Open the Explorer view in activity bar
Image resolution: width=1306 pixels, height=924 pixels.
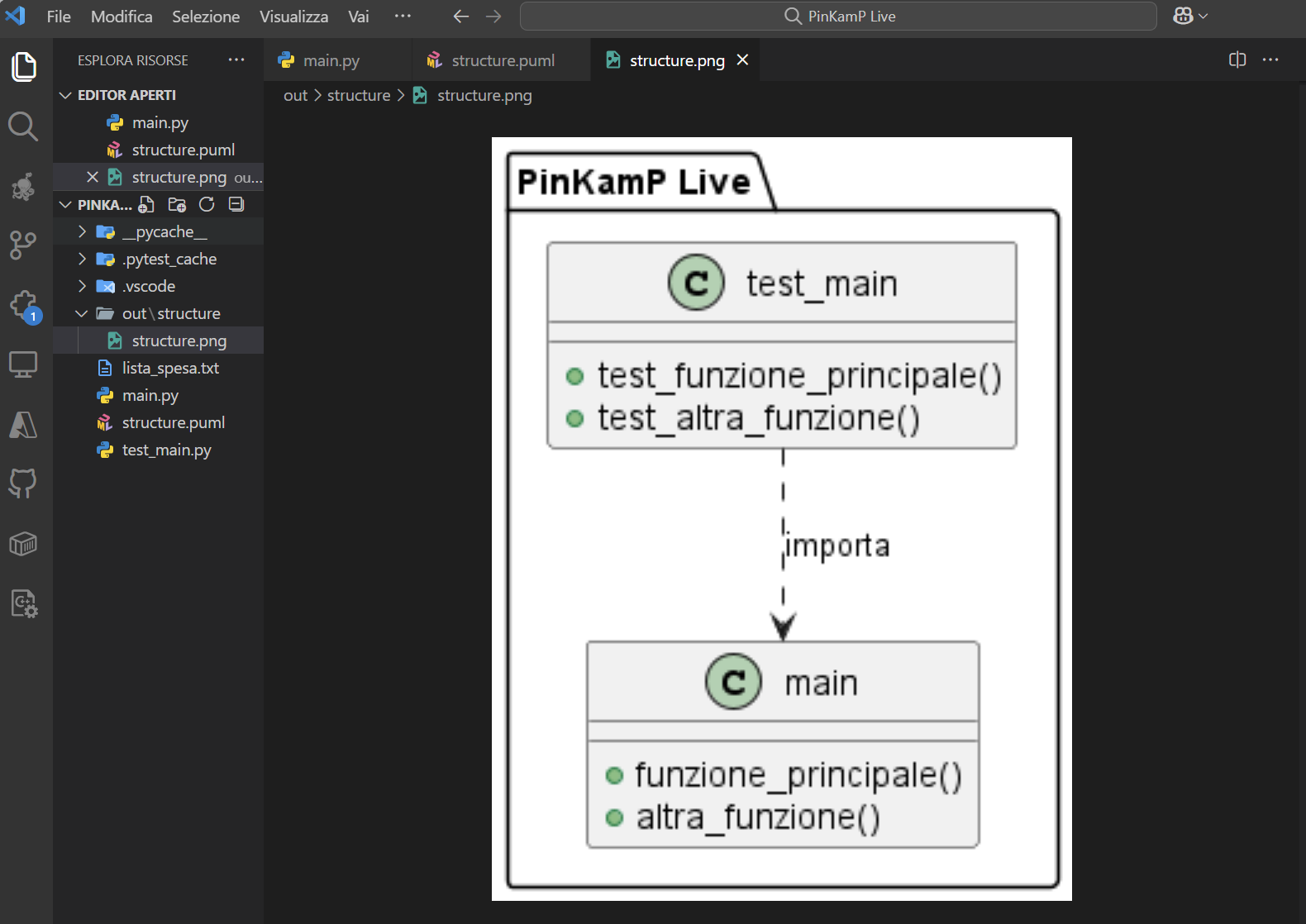click(24, 66)
